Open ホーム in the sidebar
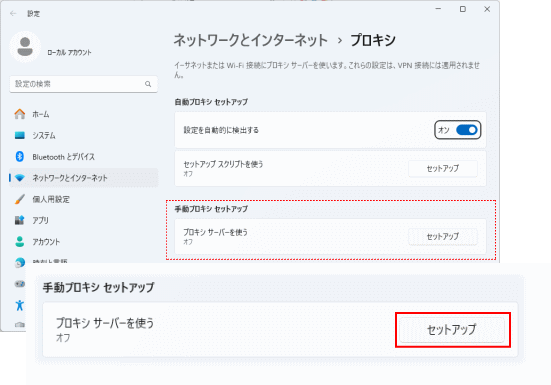 83,114
